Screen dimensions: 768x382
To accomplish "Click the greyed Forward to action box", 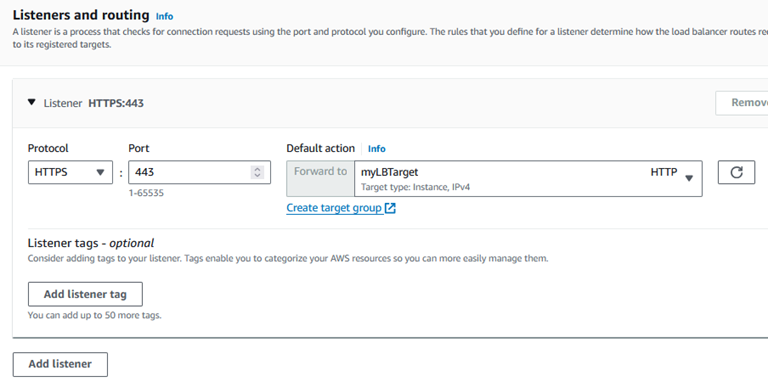I will point(320,178).
